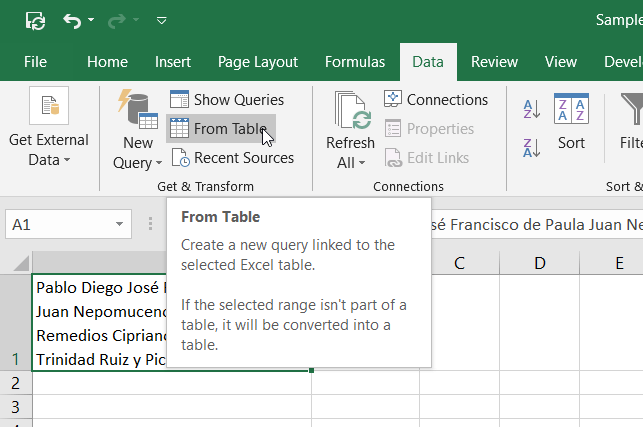The image size is (643, 427).
Task: Click cell A1 text 'Pablo Diego José'
Action: tap(97, 288)
